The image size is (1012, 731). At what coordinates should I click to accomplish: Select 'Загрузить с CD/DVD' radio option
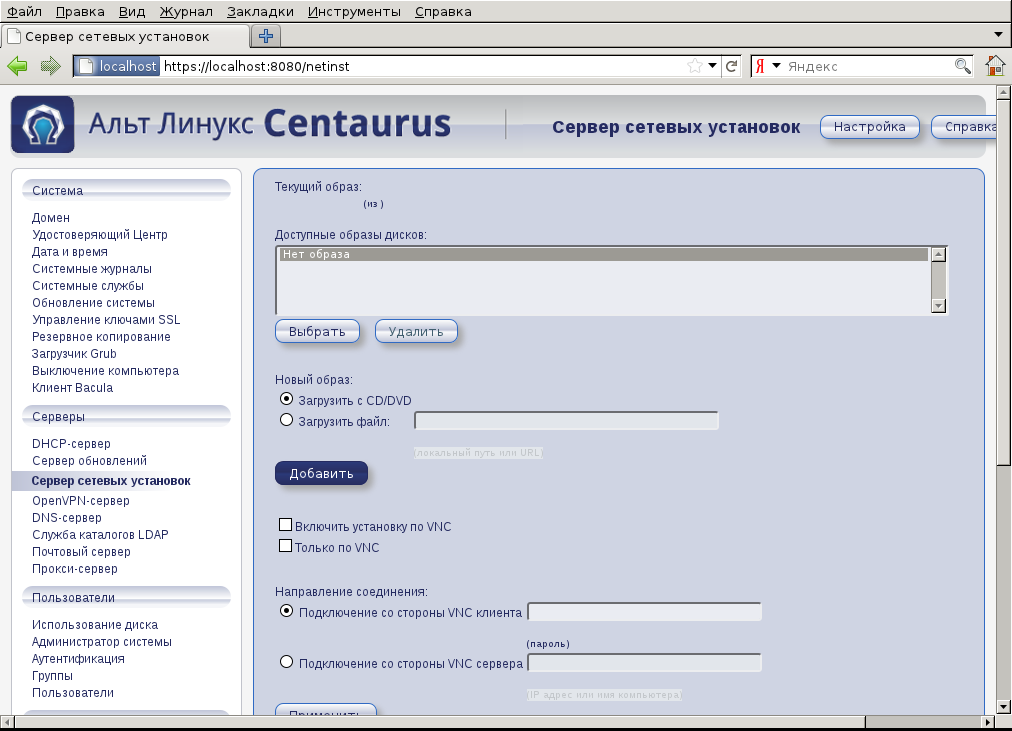(x=287, y=399)
